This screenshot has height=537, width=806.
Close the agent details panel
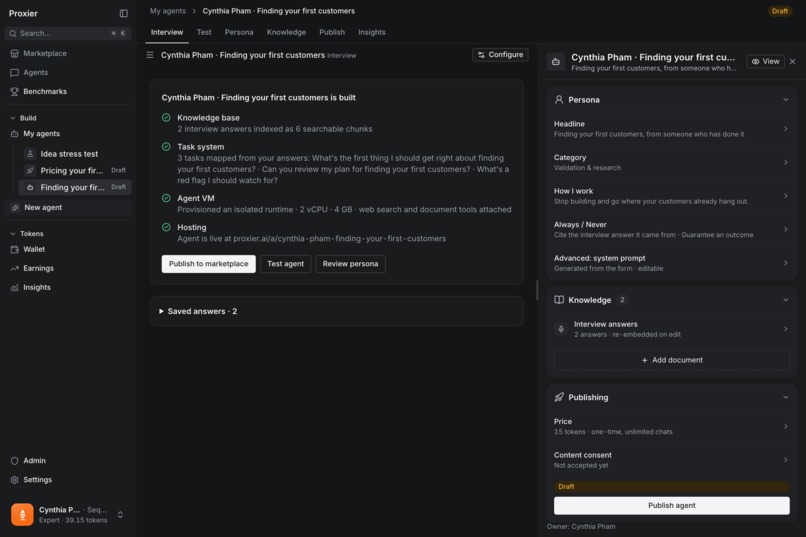coord(793,62)
